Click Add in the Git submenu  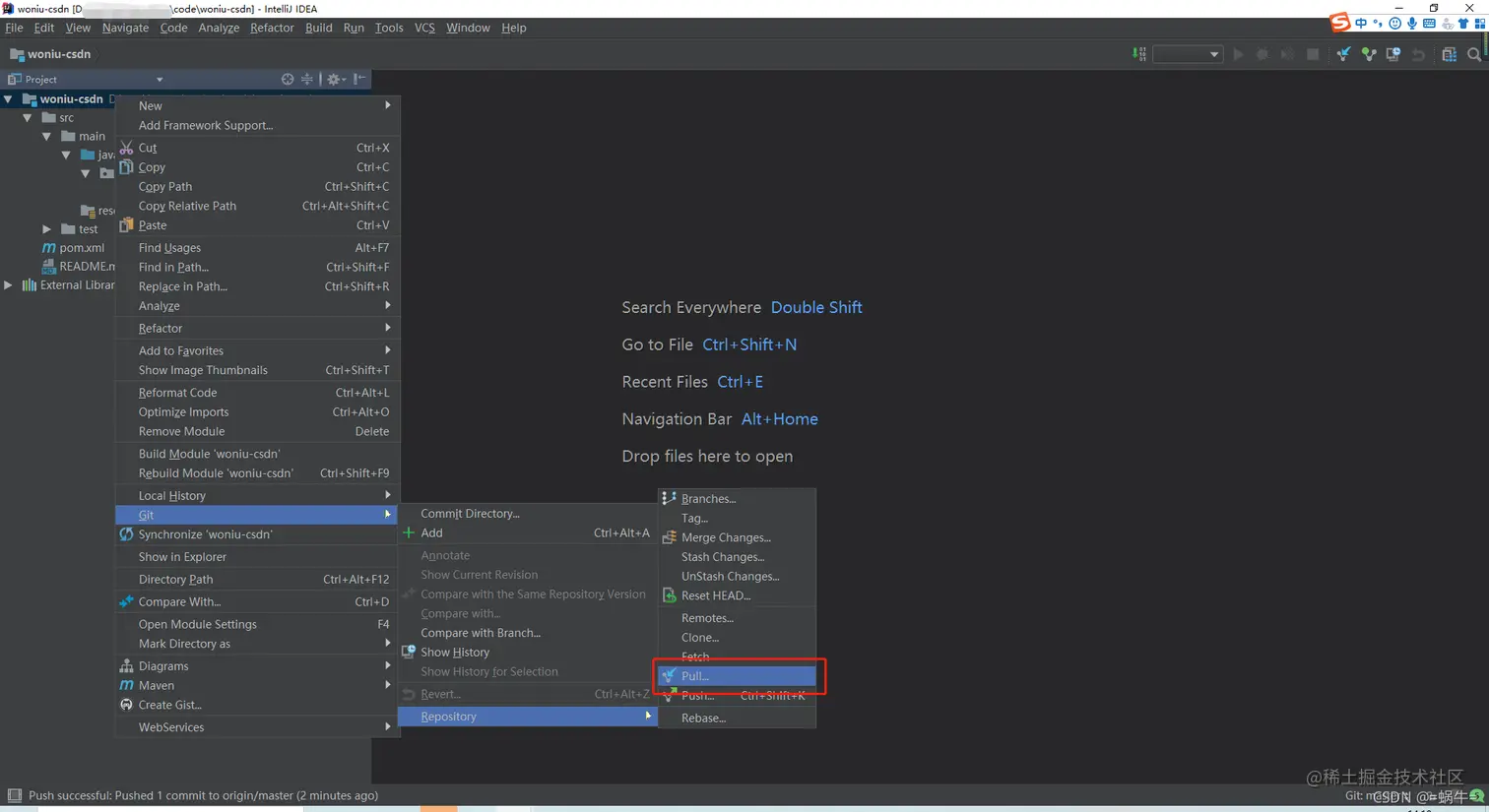pos(527,533)
